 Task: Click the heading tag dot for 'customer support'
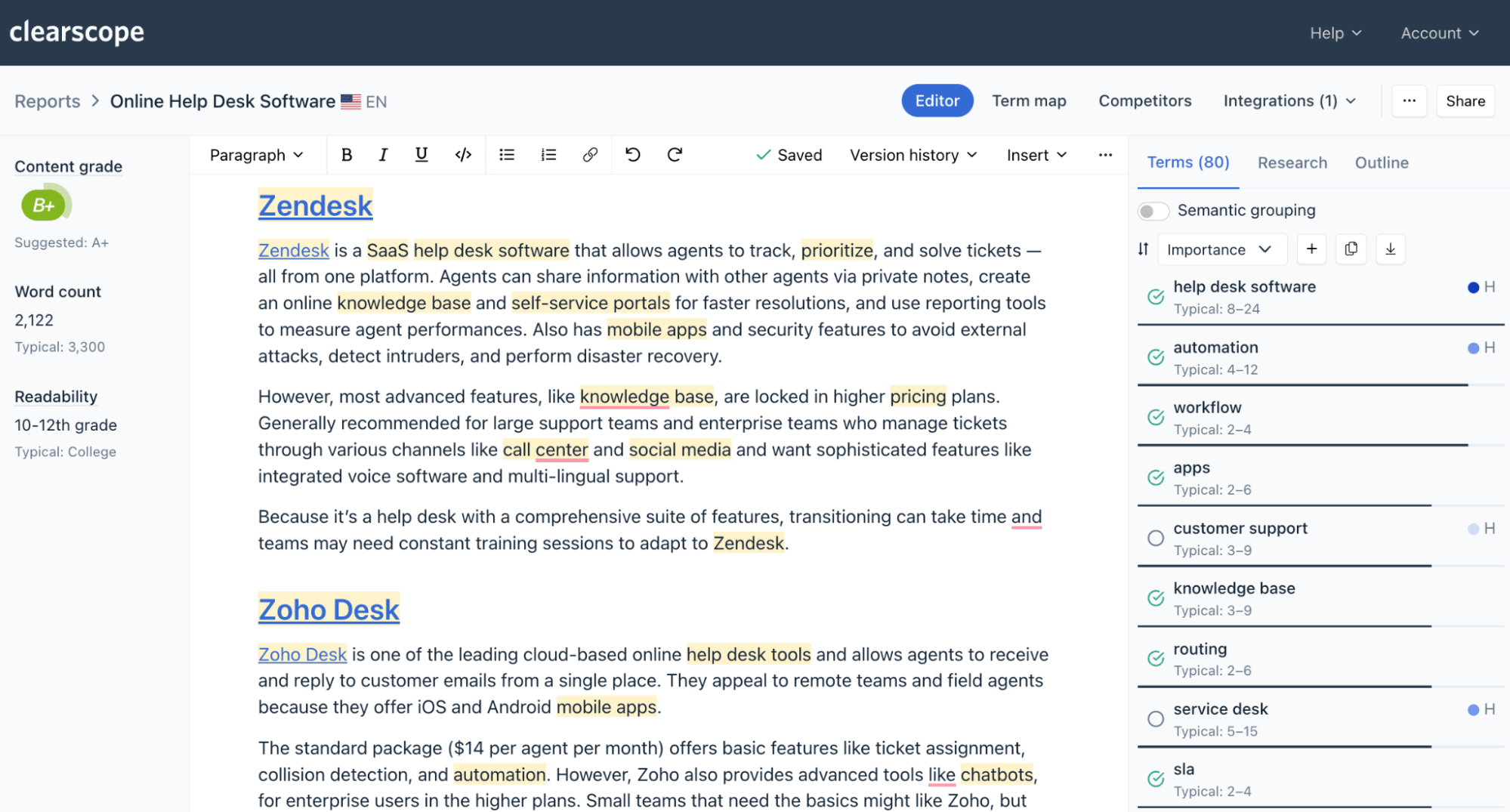pos(1473,529)
